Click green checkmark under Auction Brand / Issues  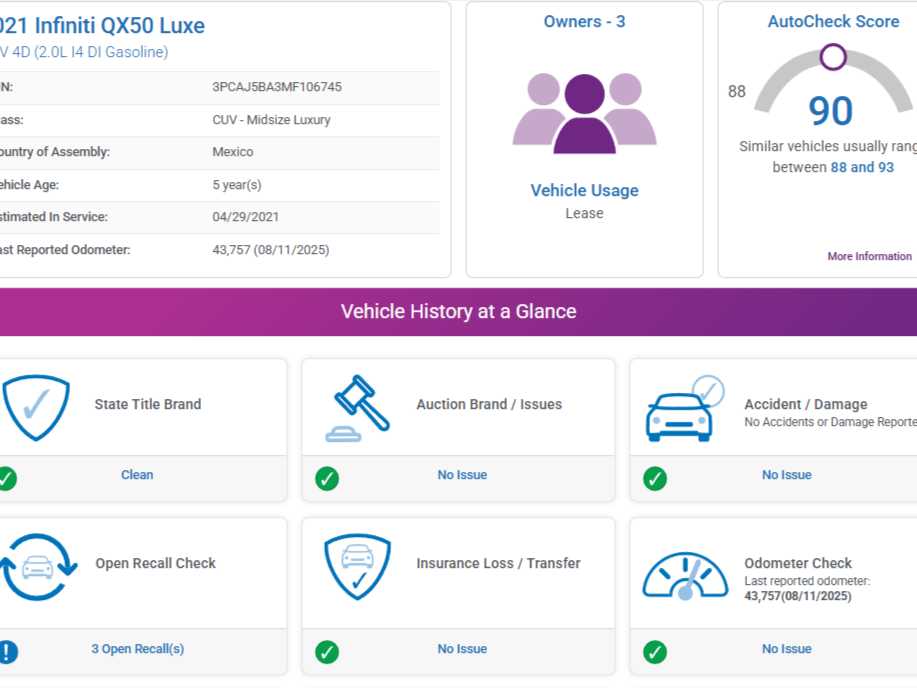coord(327,478)
